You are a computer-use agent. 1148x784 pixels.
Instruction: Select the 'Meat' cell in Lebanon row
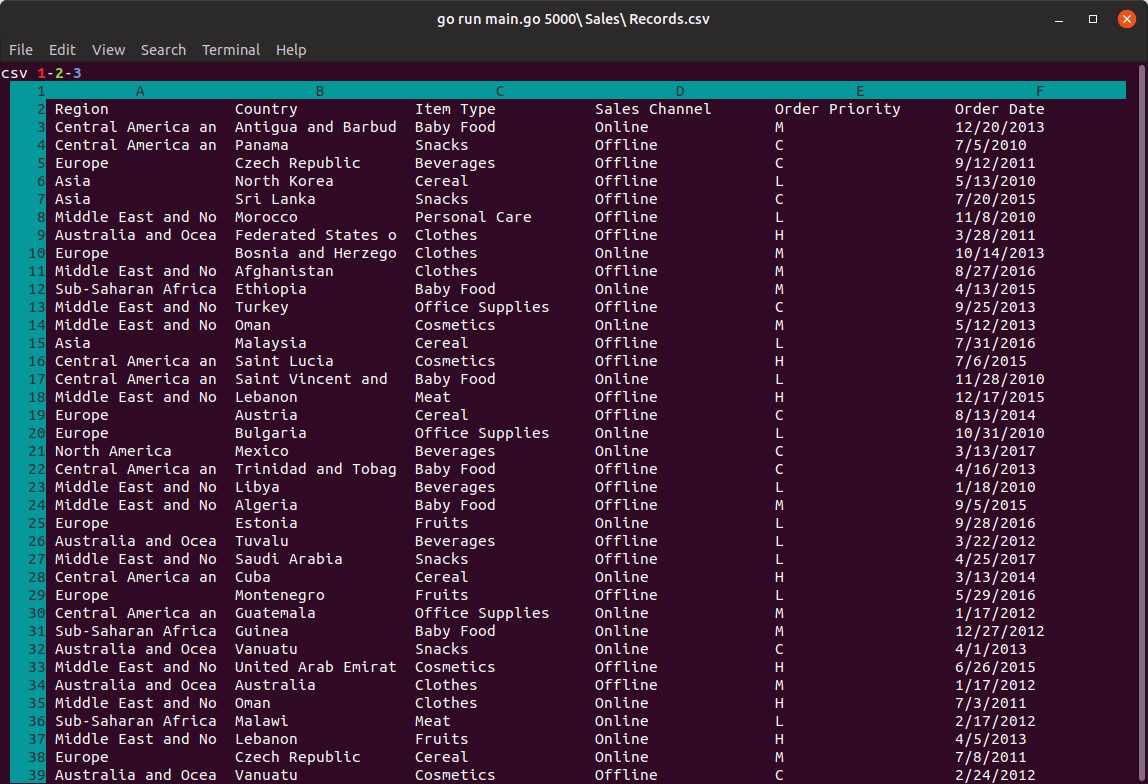point(433,397)
